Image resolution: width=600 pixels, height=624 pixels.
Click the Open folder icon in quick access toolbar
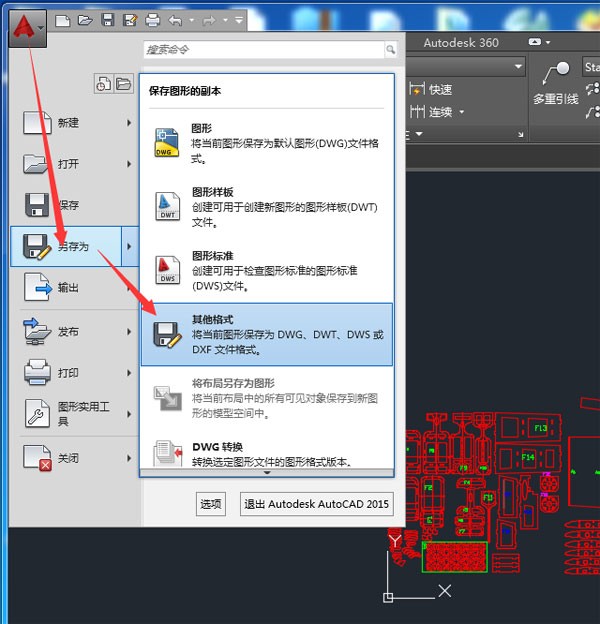tap(85, 20)
